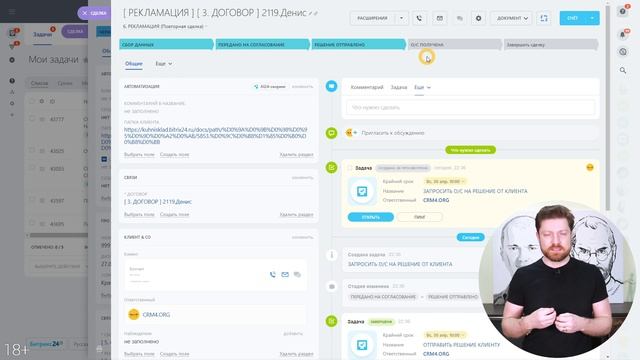
Task: Select the Комментарий tab in timeline
Action: click(x=367, y=87)
